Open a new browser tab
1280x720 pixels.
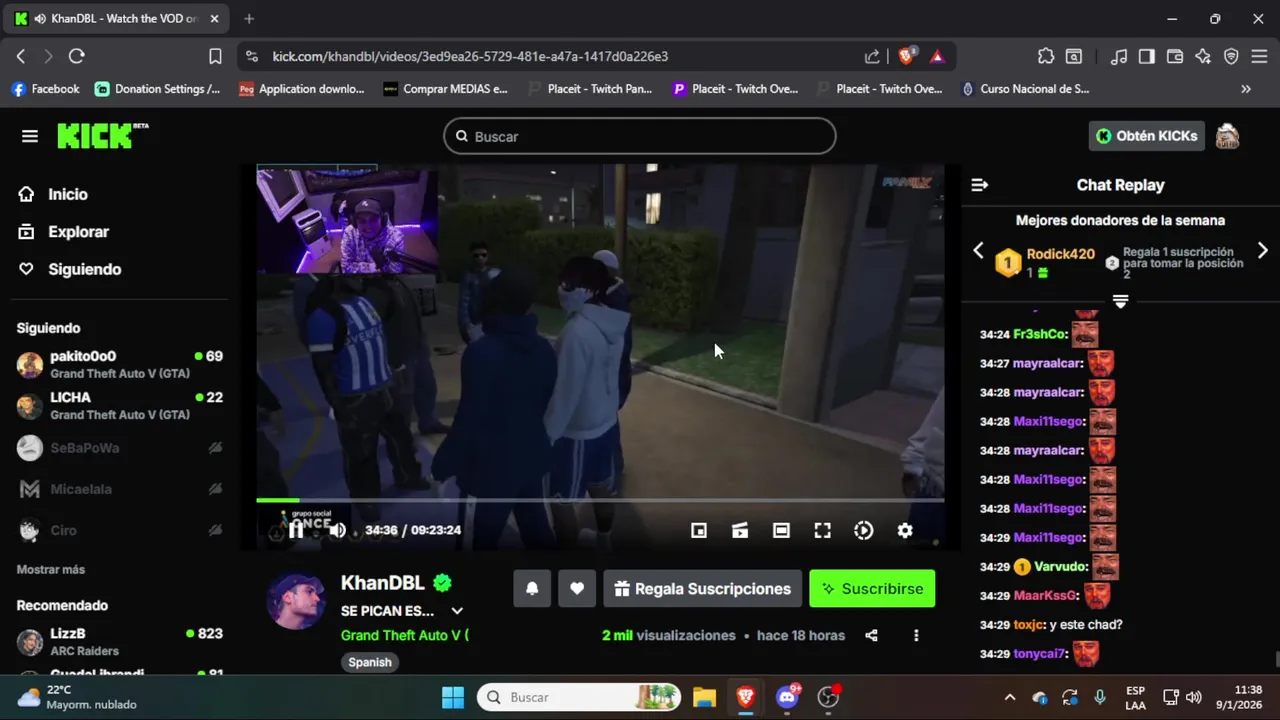[249, 18]
